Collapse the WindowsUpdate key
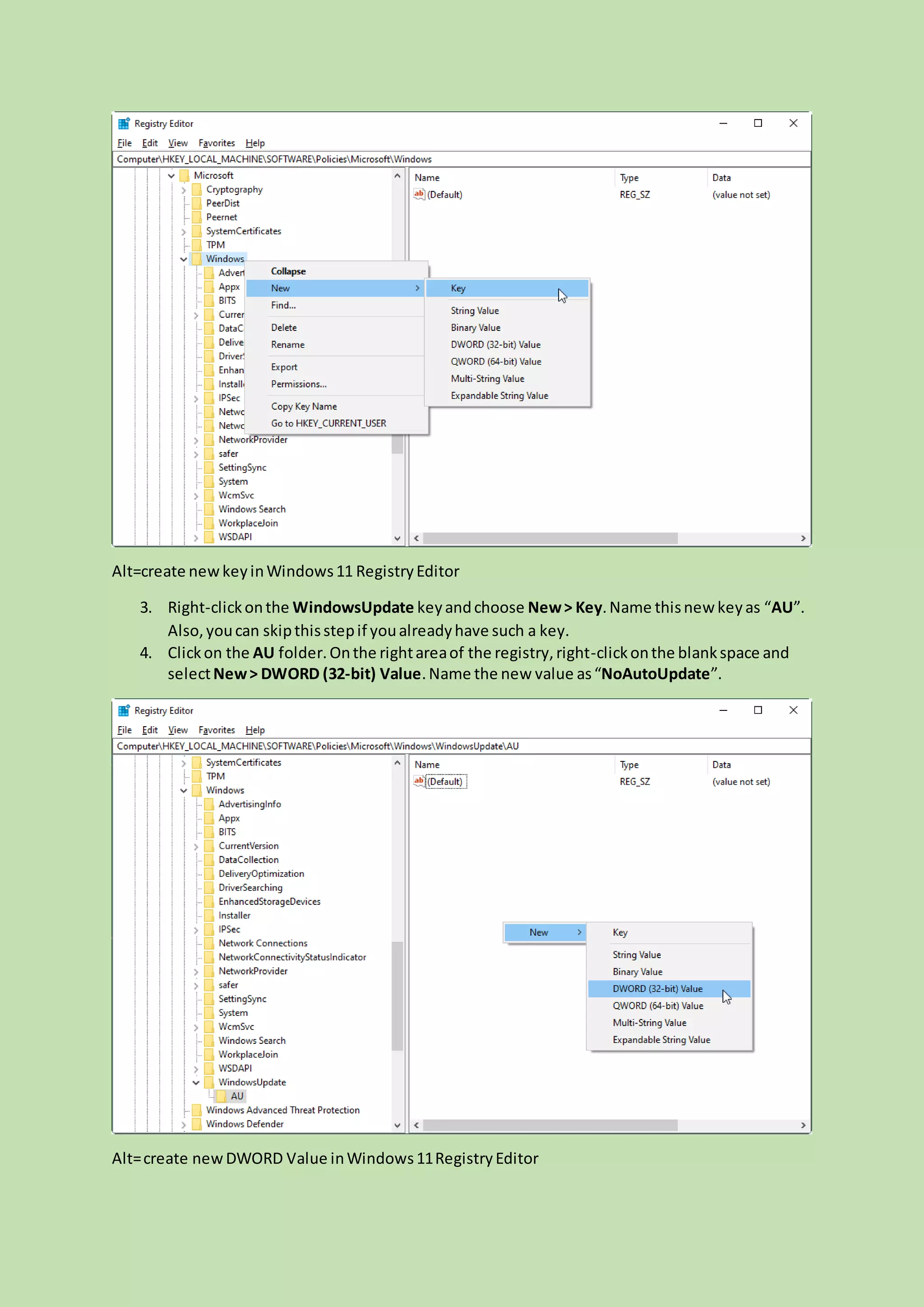 click(x=196, y=1082)
